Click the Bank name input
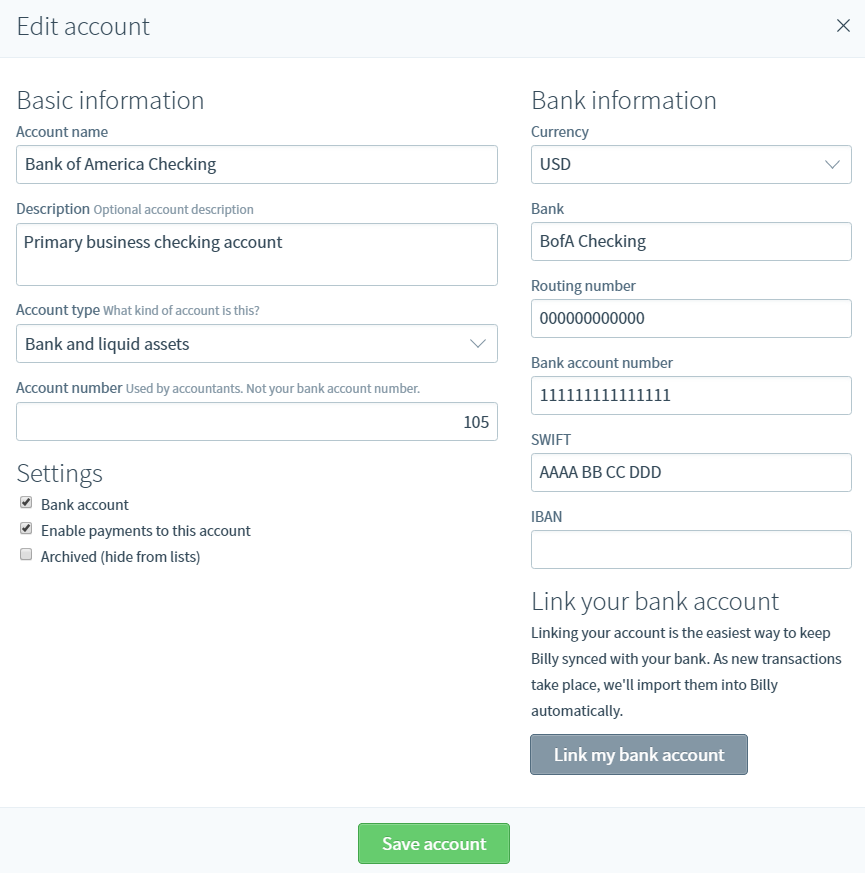Screen dimensions: 865x873 pyautogui.click(x=690, y=241)
